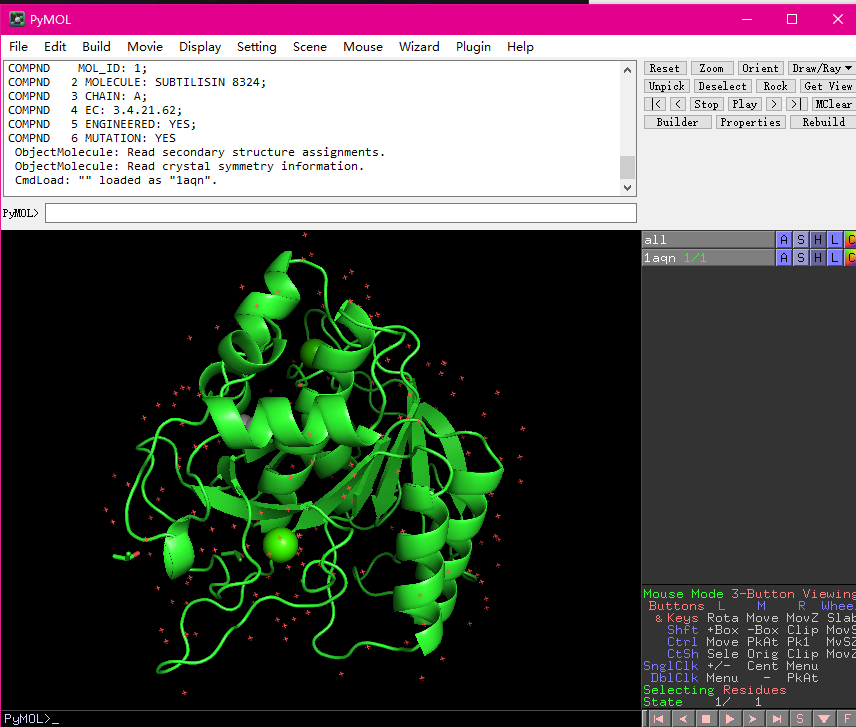Open the Plugin menu
This screenshot has width=856, height=727.
(473, 47)
